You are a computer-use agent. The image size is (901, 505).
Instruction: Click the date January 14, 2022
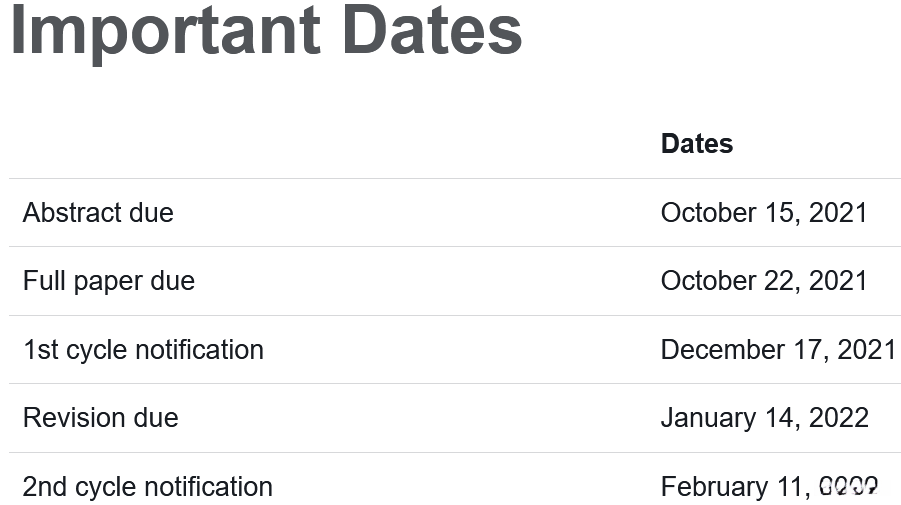click(765, 418)
